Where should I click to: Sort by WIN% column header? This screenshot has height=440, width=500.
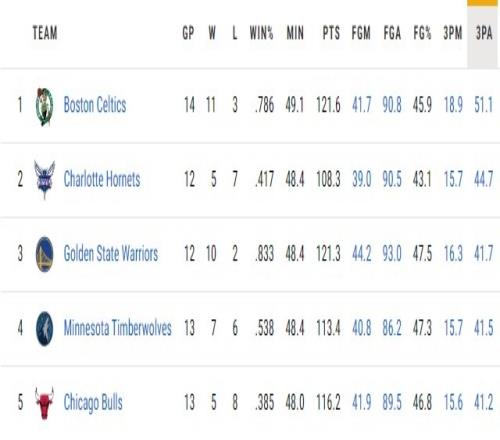point(261,33)
